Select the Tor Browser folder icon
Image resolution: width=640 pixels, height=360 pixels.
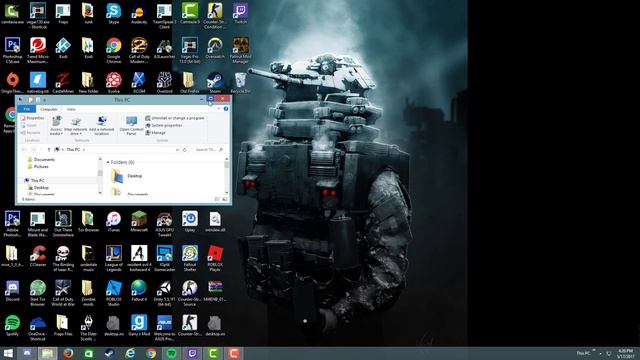tap(88, 221)
